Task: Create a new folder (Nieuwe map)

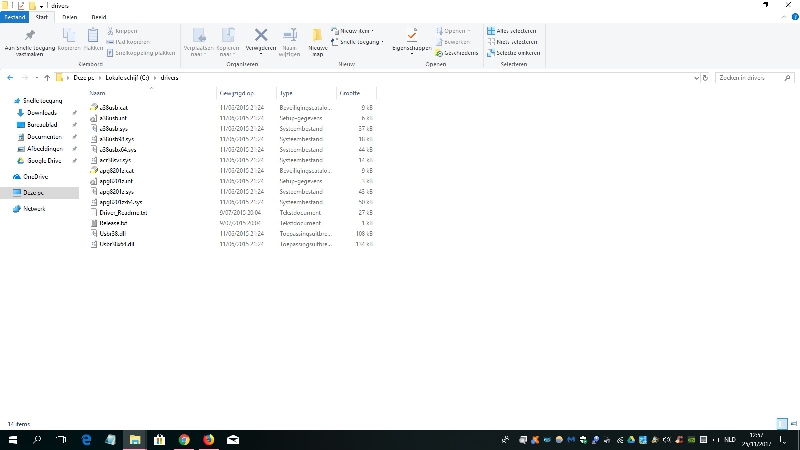Action: point(317,39)
